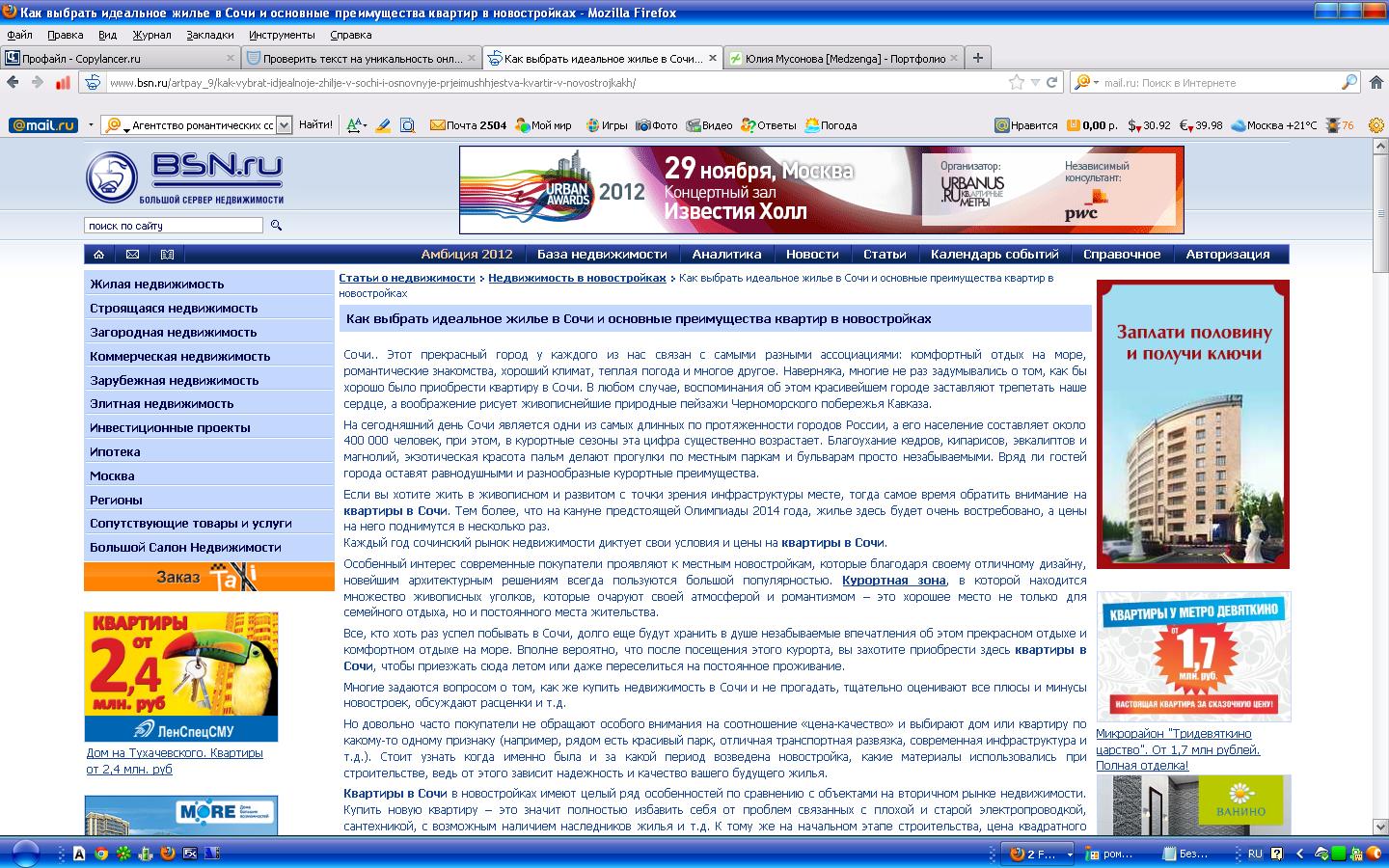
Task: Click the envelope icon in BSN navigation bar
Action: [x=132, y=255]
